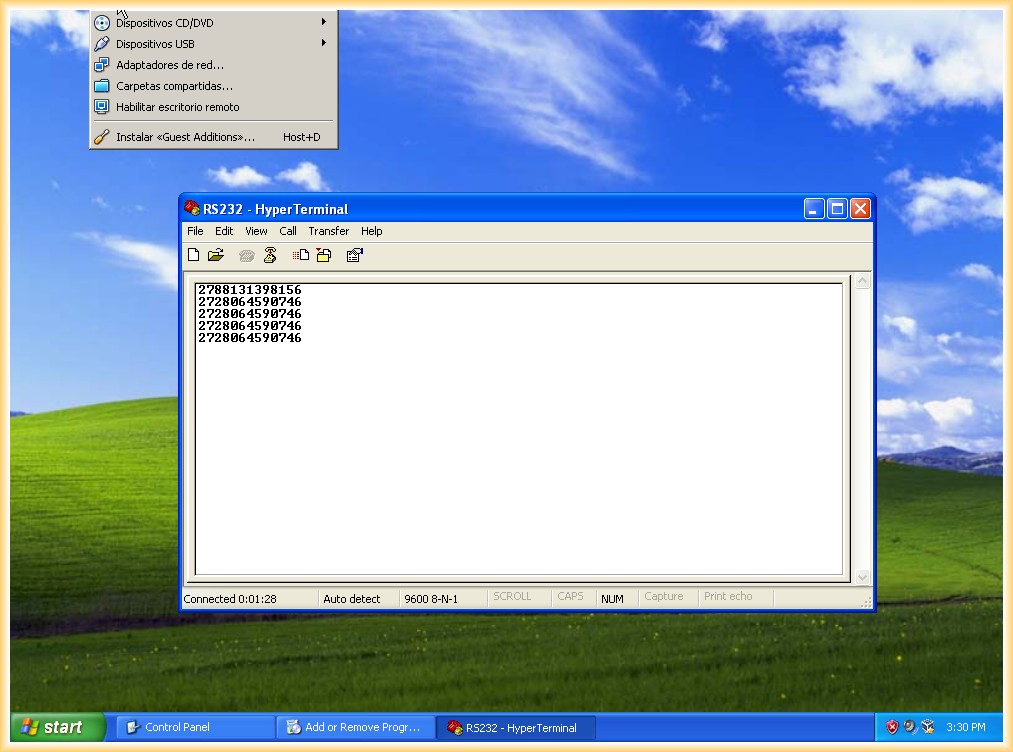Click the New connection toolbar icon
Viewport: 1013px width, 752px height.
coord(194,255)
